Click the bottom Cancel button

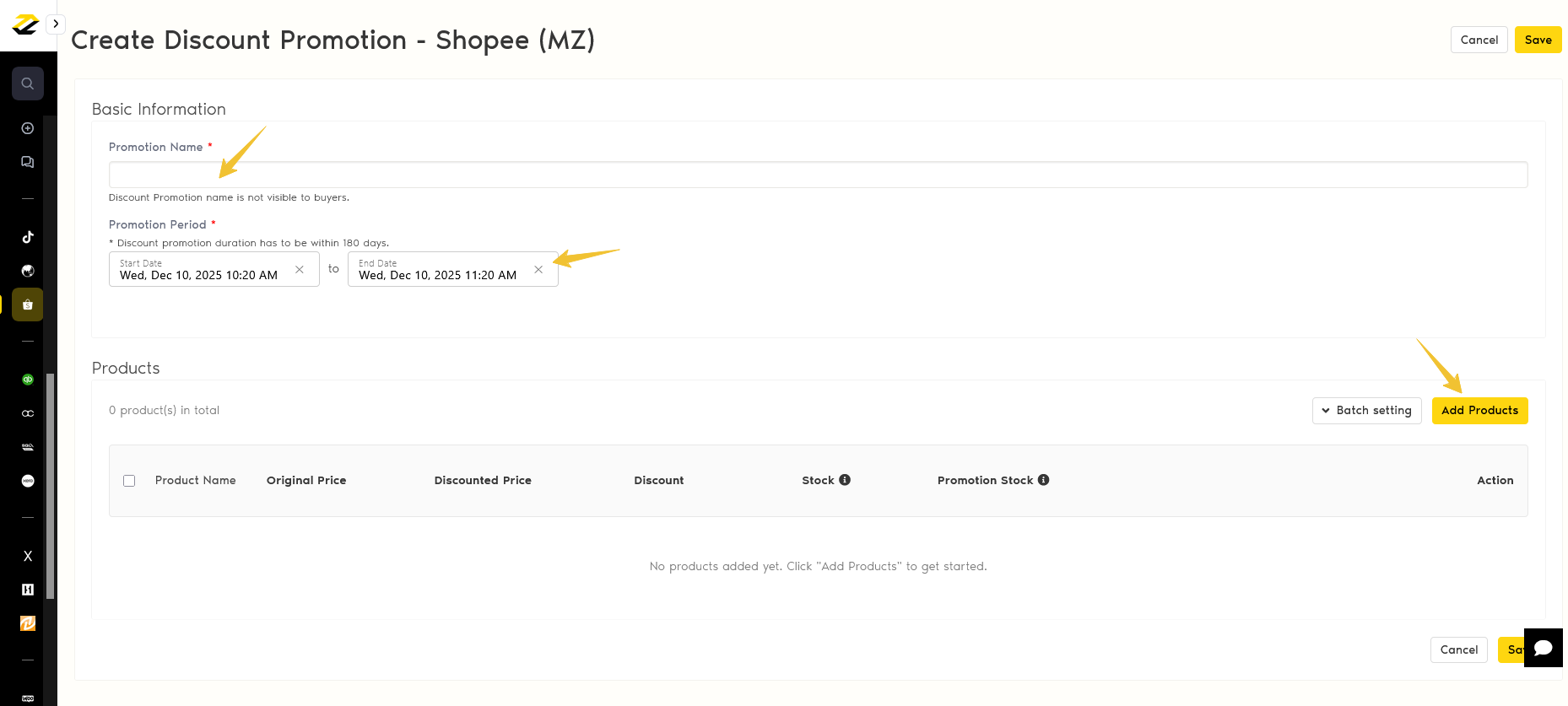(x=1459, y=649)
